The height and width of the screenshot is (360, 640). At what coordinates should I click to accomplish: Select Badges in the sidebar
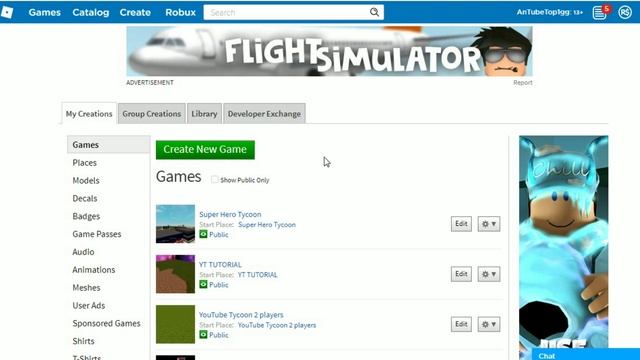86,216
